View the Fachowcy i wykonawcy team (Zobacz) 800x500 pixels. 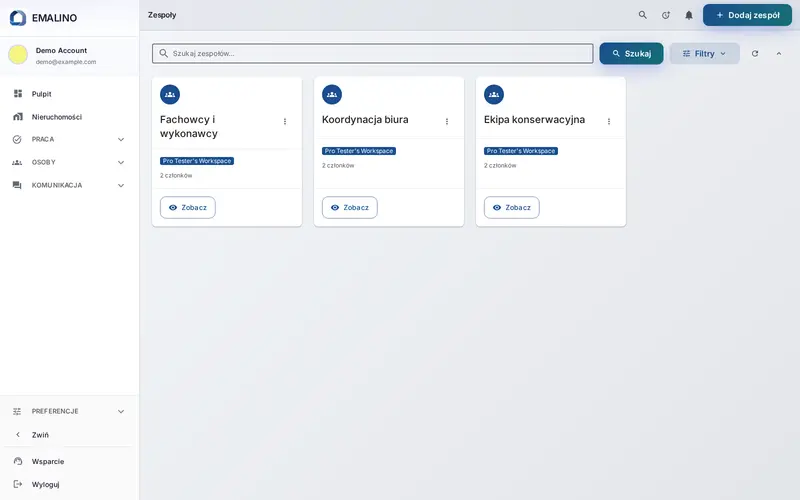[x=188, y=208]
